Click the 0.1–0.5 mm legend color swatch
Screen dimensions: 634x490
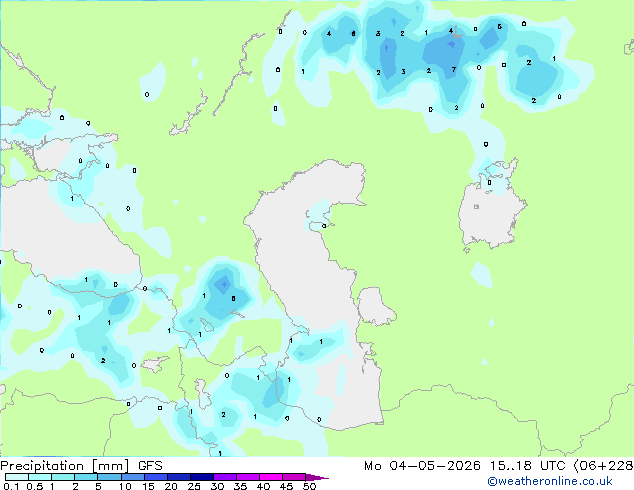click(x=17, y=477)
